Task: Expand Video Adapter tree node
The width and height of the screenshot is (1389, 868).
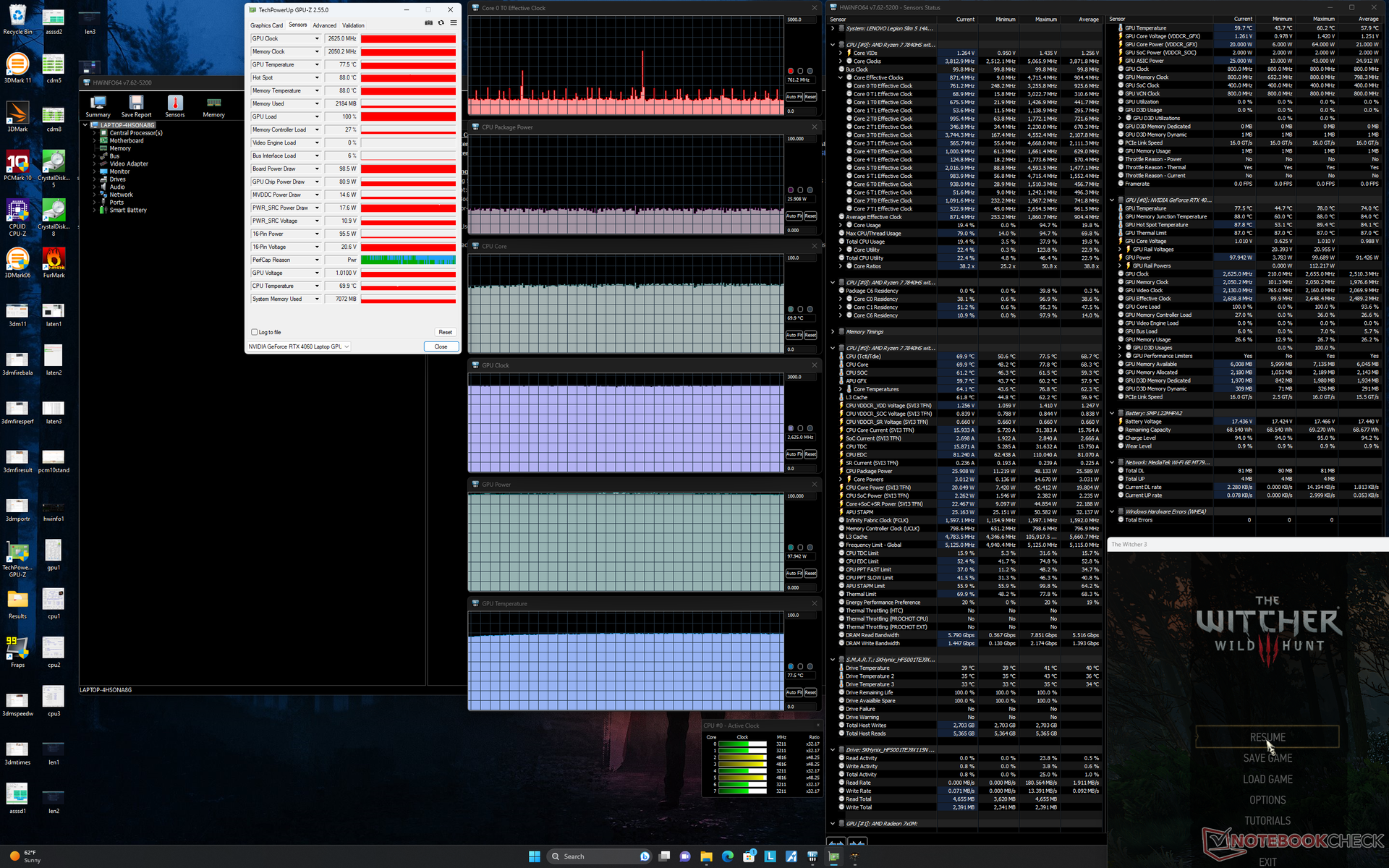Action: click(x=94, y=164)
